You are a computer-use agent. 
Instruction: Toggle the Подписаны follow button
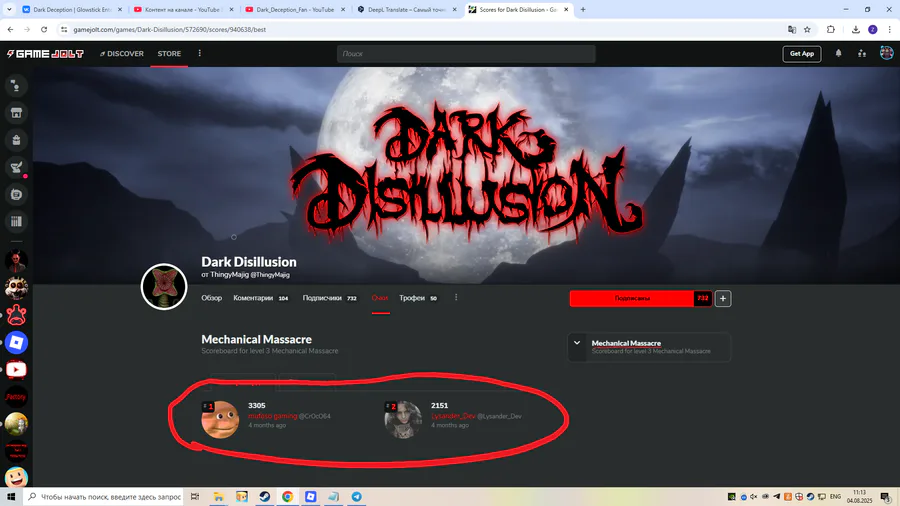(x=631, y=298)
